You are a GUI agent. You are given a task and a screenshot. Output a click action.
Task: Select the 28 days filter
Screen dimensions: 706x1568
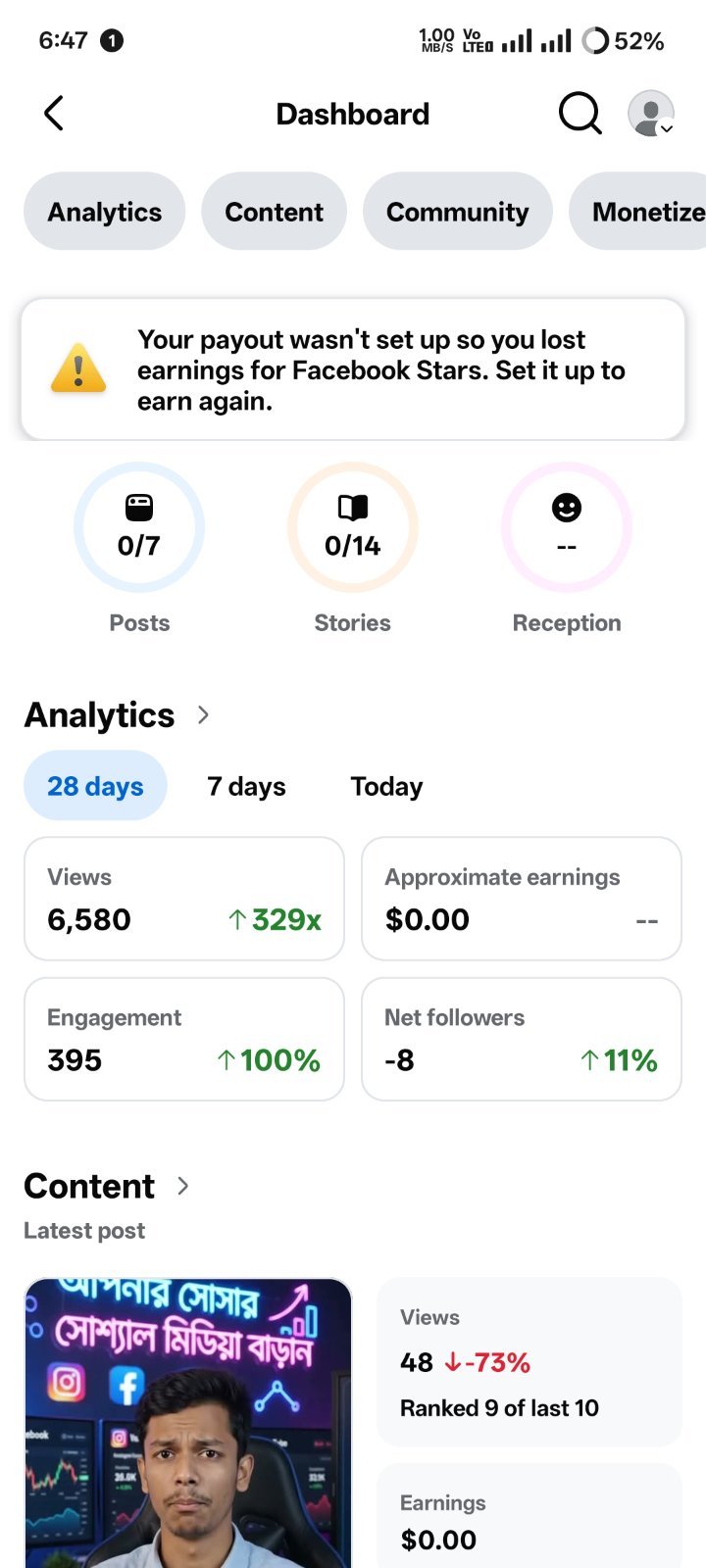[95, 786]
